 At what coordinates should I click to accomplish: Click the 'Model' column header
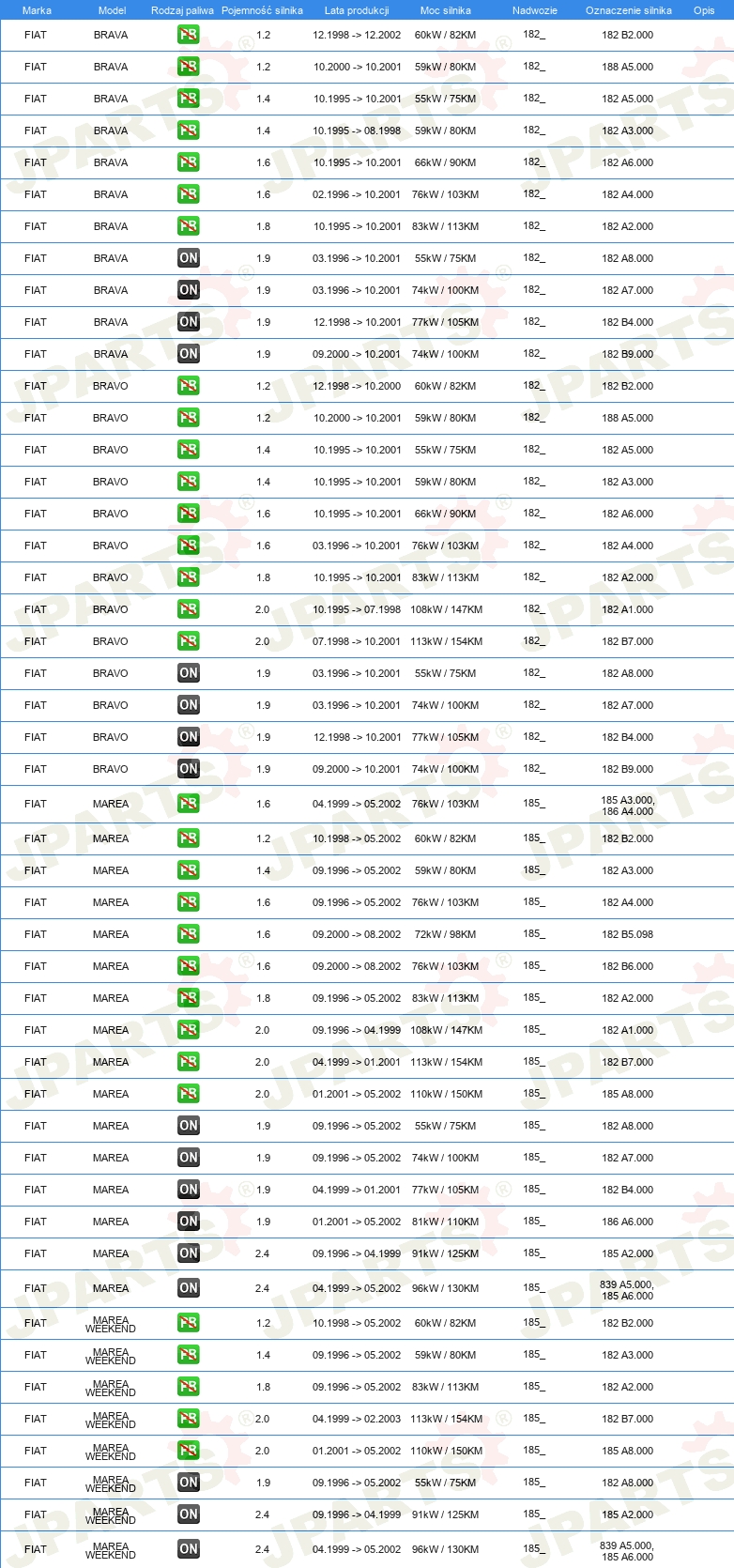coord(112,10)
